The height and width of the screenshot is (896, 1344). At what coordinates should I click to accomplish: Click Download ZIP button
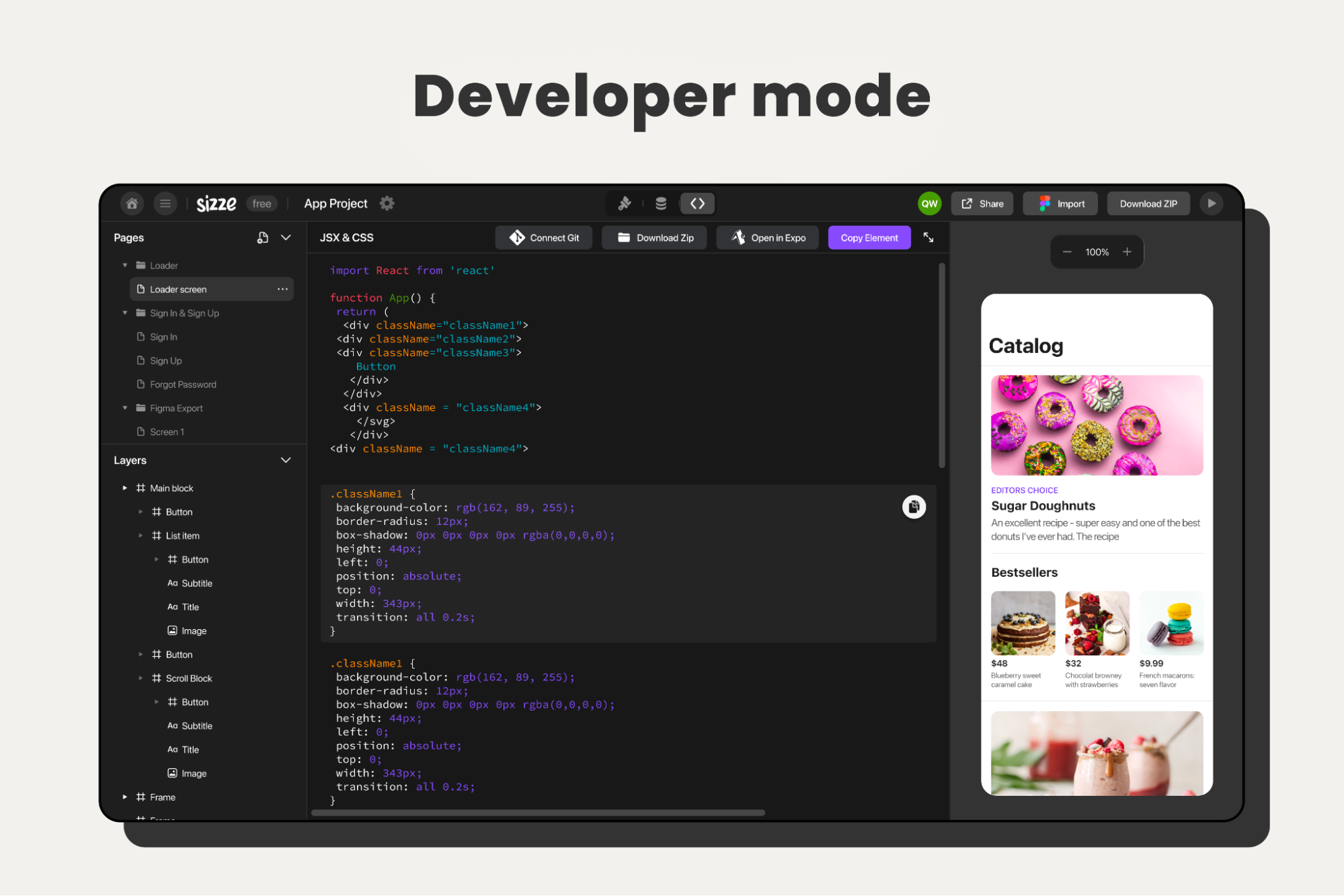[1149, 203]
